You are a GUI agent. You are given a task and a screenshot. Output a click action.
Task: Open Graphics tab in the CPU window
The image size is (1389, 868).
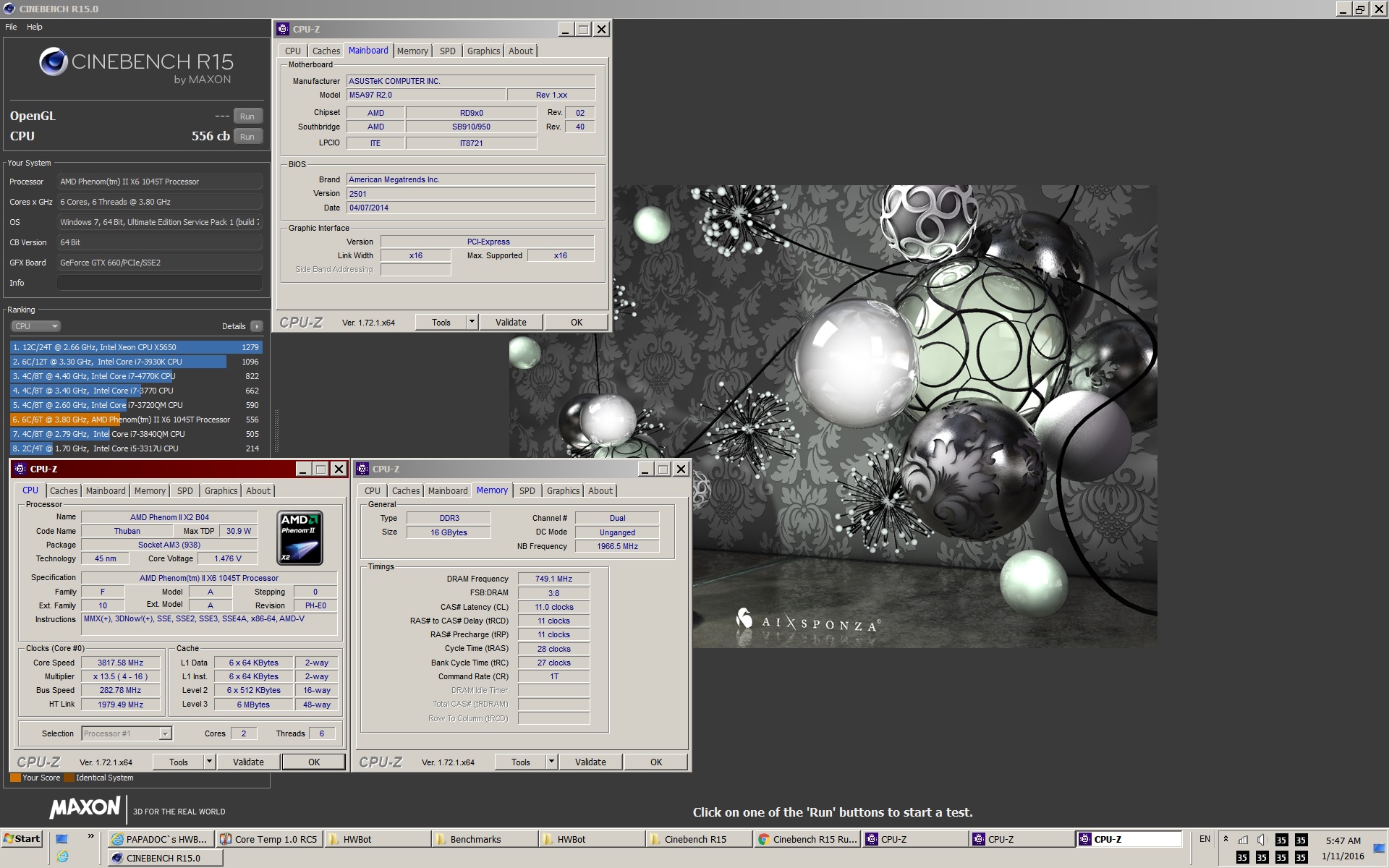(221, 490)
